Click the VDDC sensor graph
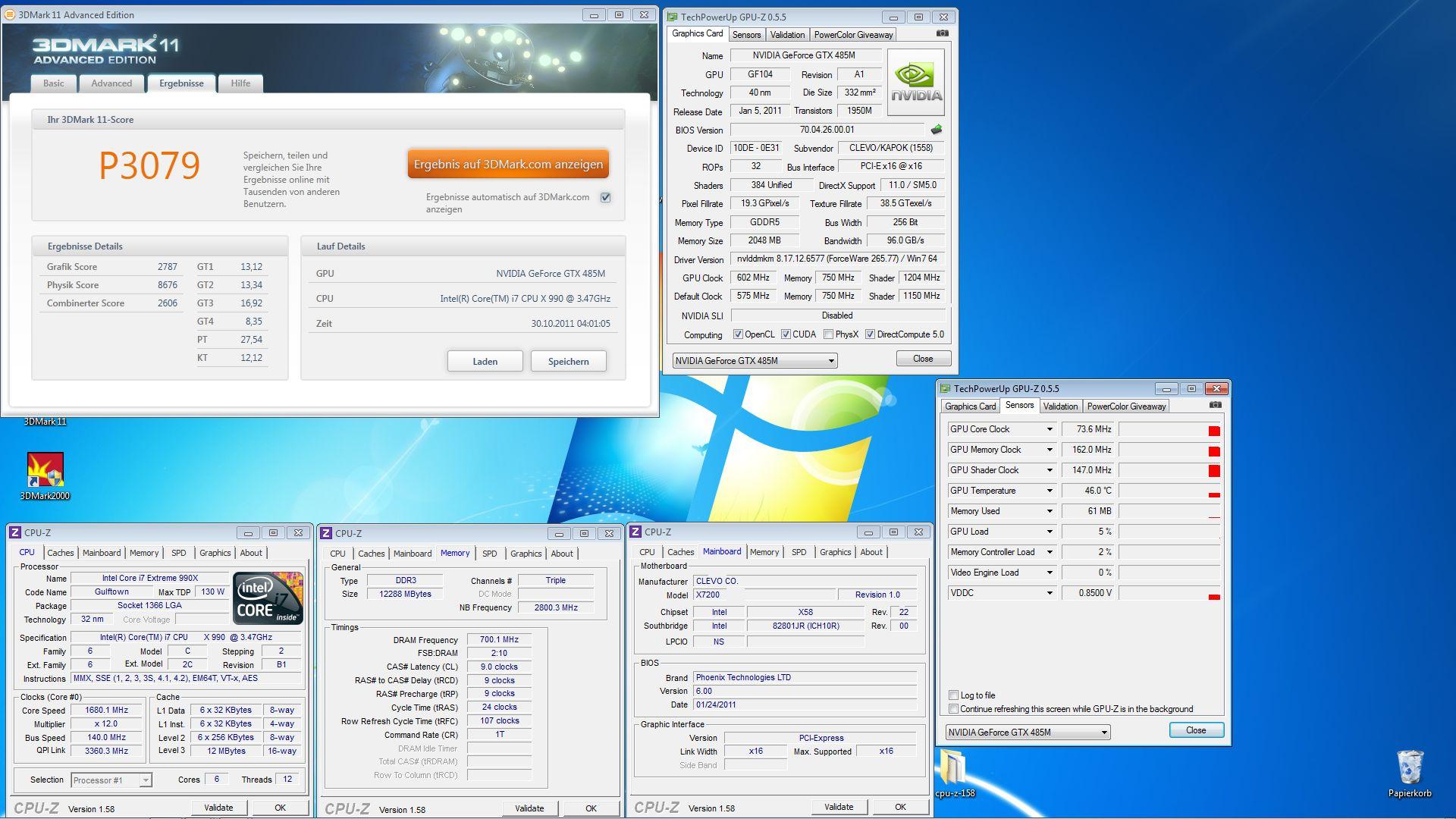 pos(1169,593)
